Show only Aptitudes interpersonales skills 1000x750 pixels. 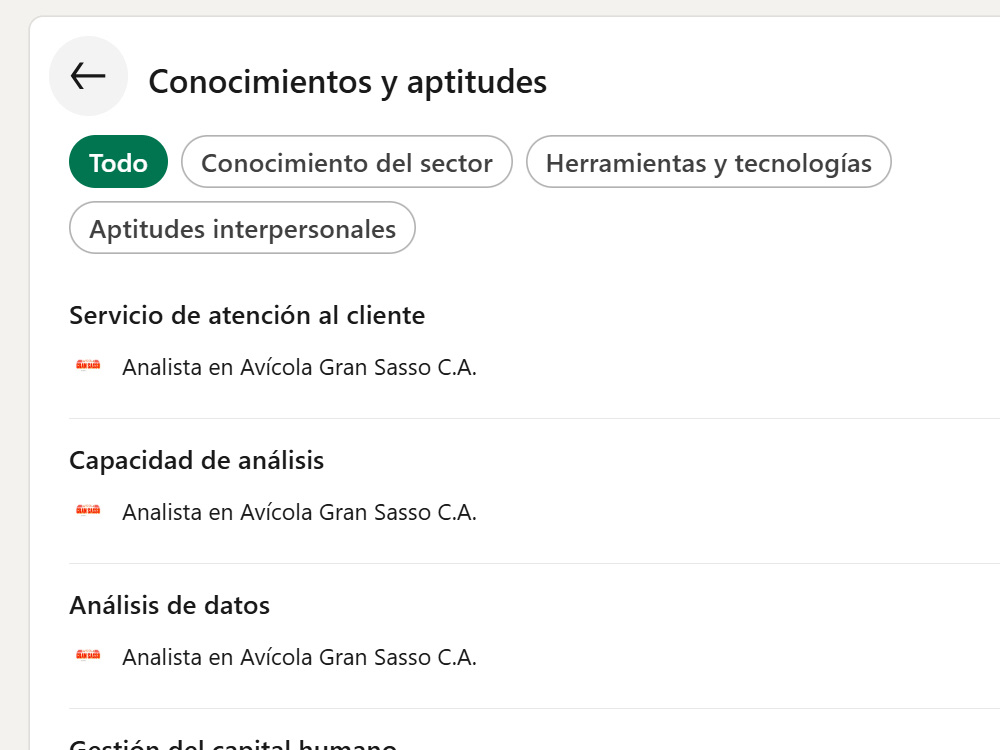pyautogui.click(x=242, y=228)
